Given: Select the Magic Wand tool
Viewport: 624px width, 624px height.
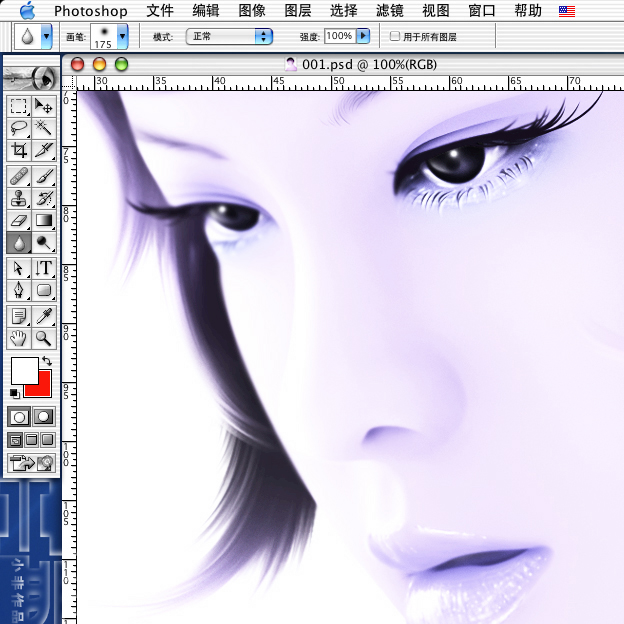Looking at the screenshot, I should coord(43,128).
